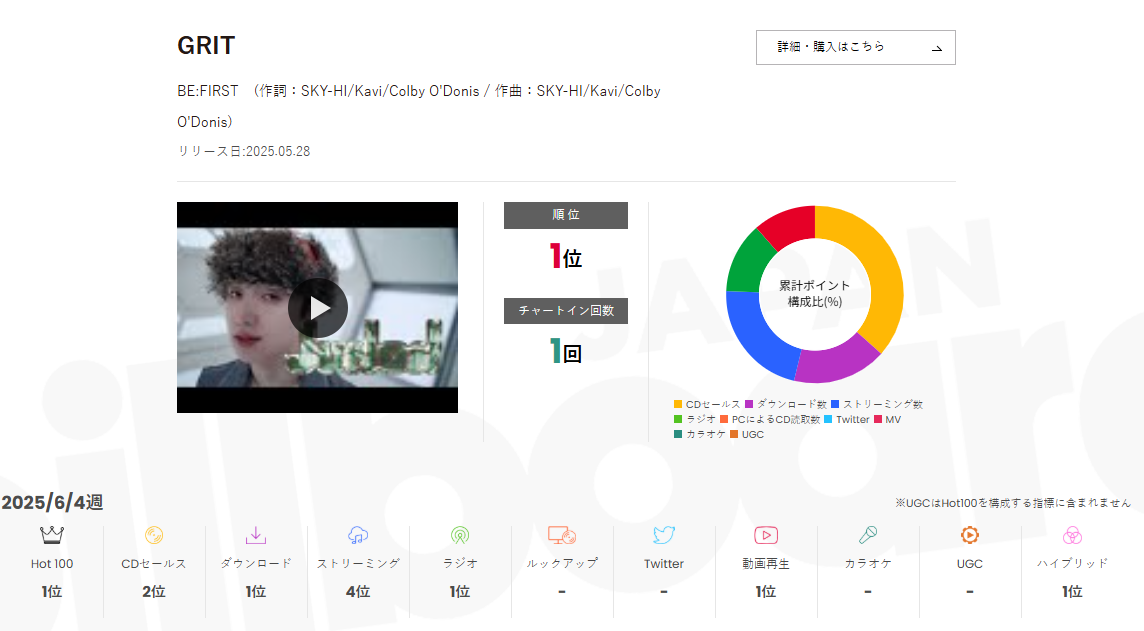The width and height of the screenshot is (1144, 631).
Task: Click the red donut chart segment
Action: [789, 225]
